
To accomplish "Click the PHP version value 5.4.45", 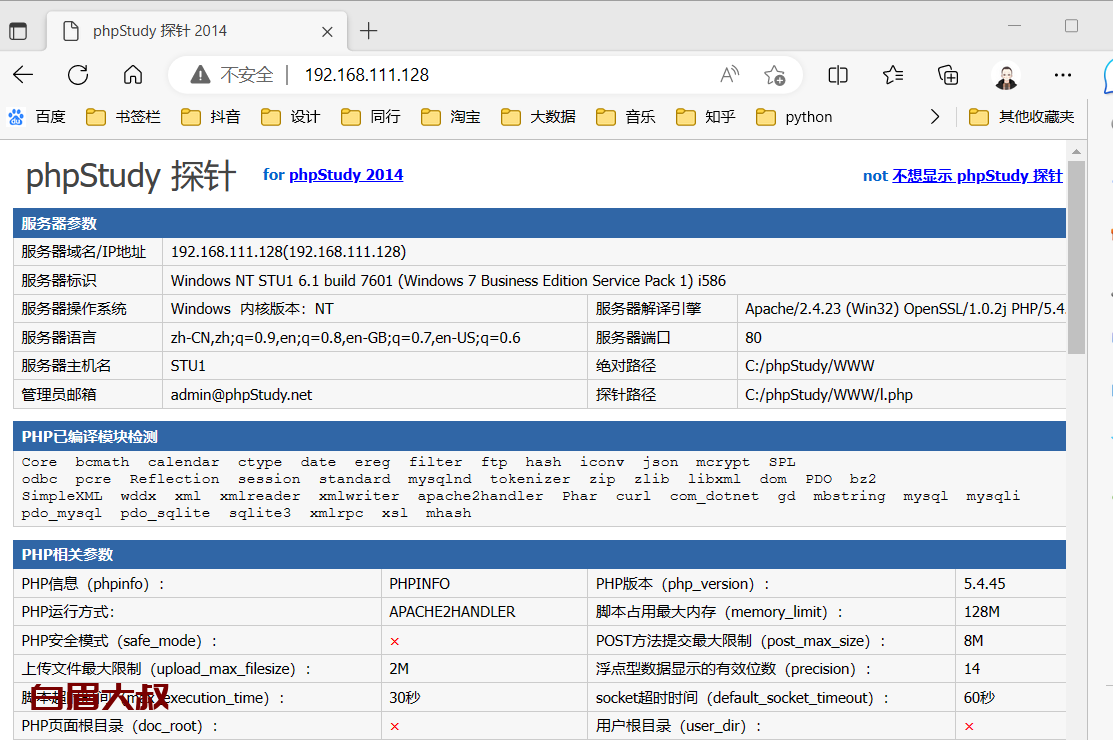I will [x=985, y=584].
